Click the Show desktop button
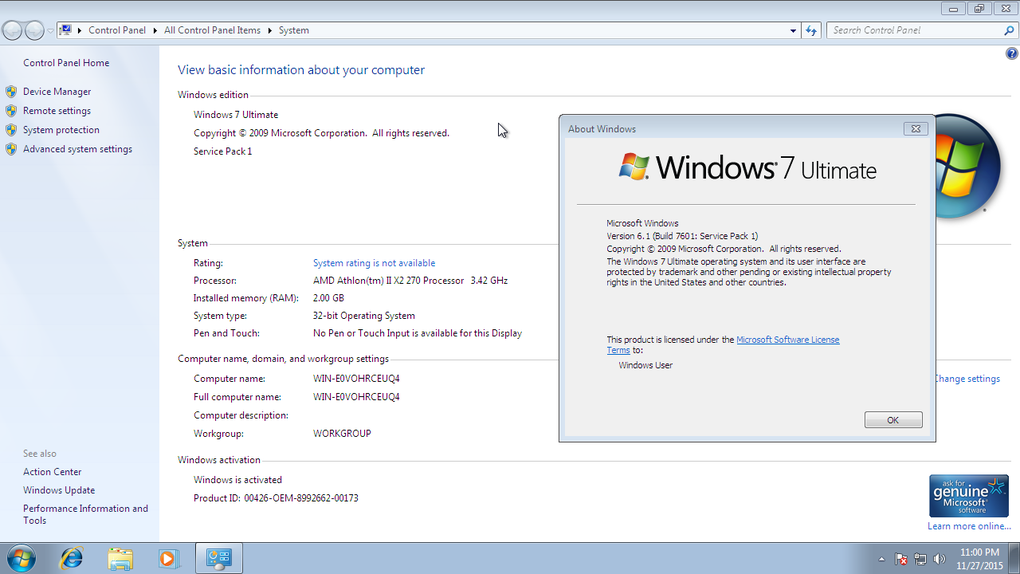Screen dimensions: 1020x574 1014,558
